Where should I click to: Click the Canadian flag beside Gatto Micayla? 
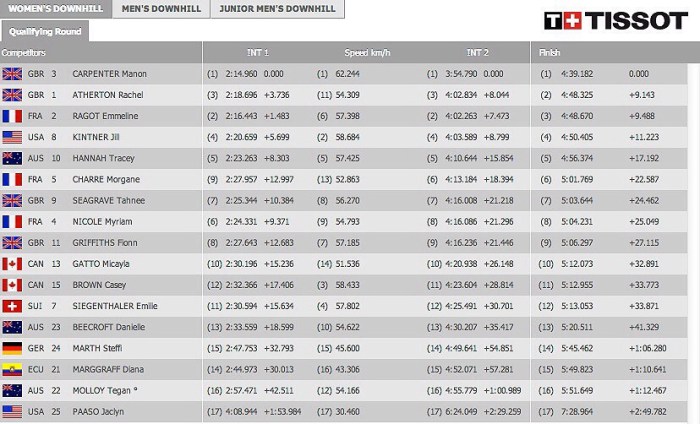pyautogui.click(x=13, y=264)
